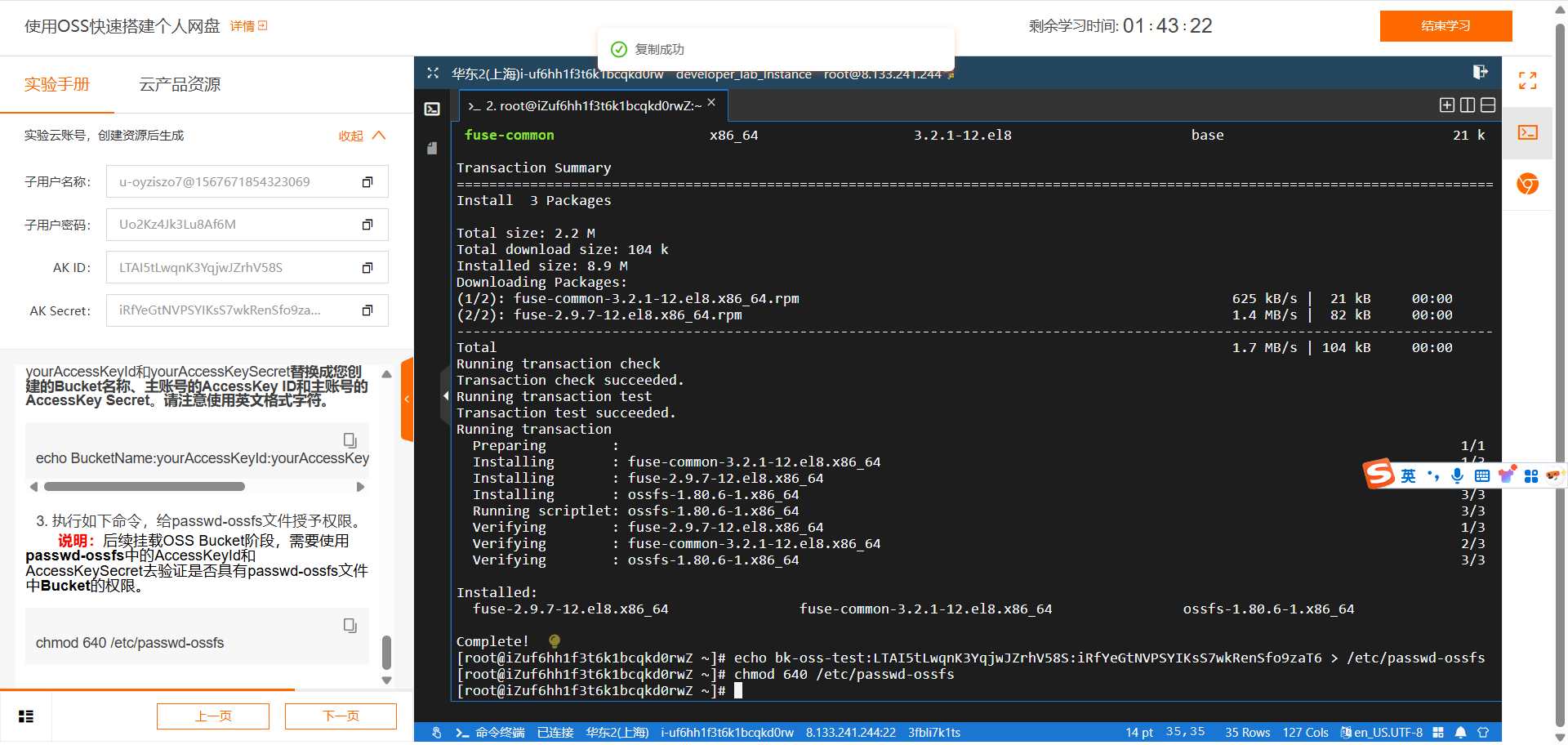1568x745 pixels.
Task: Click the layout grid icon in status bar
Action: 1438,733
